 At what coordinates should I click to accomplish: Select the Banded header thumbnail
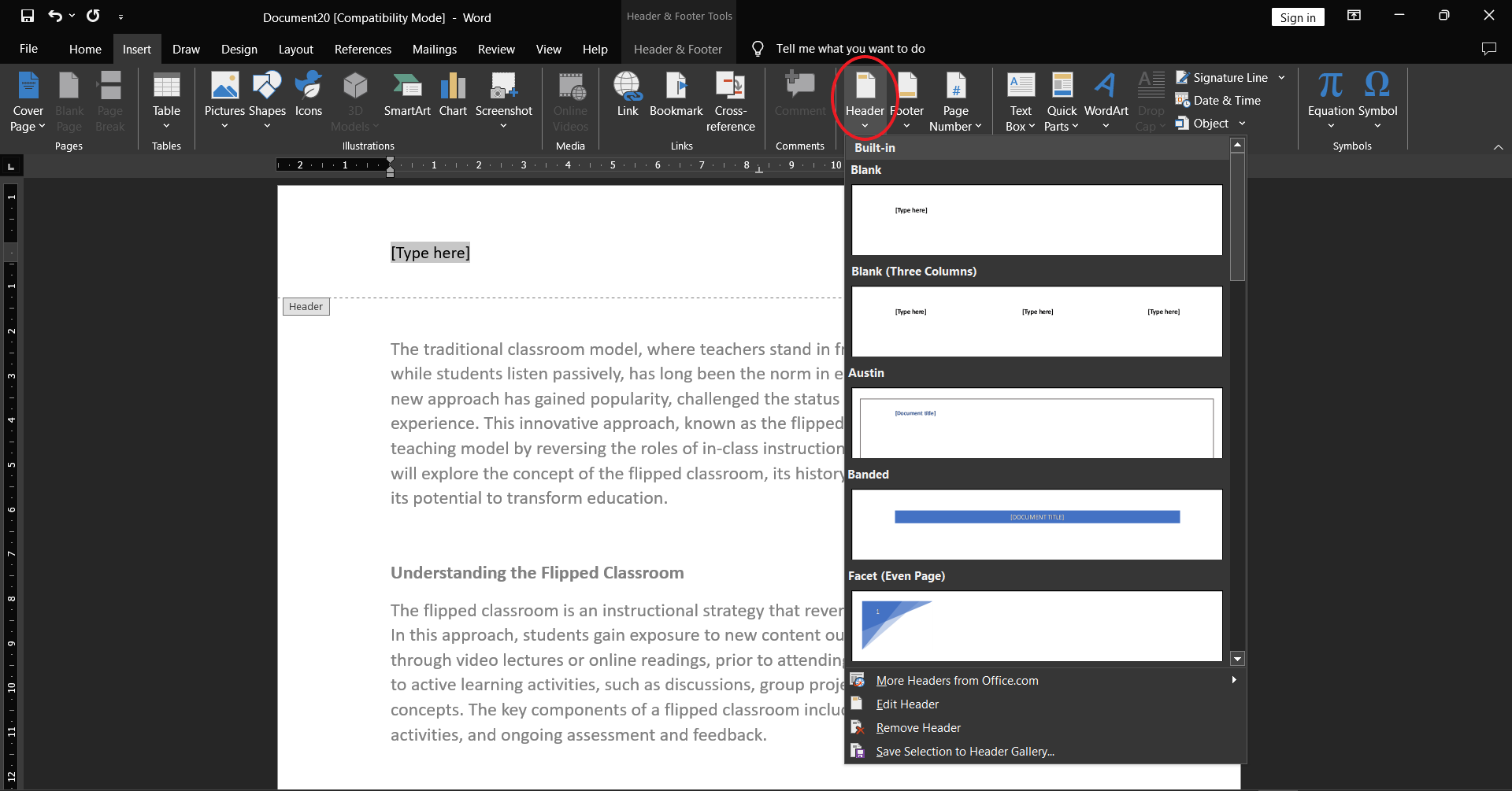click(1036, 524)
